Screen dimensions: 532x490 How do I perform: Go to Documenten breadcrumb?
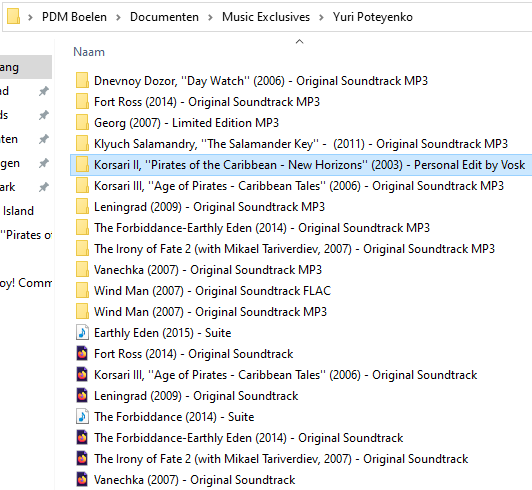pyautogui.click(x=165, y=17)
